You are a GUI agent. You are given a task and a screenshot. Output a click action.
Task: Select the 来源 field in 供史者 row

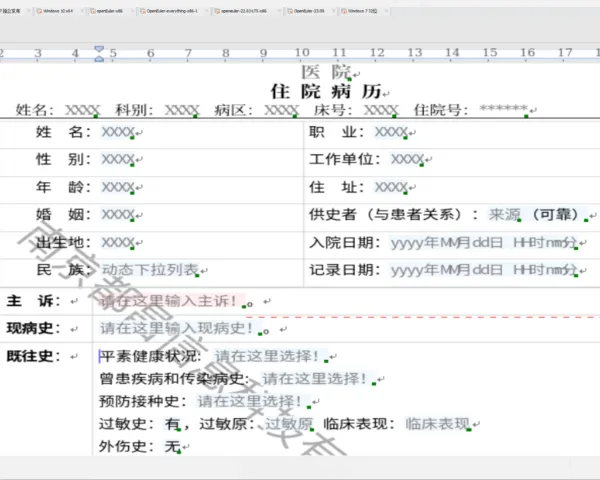(504, 215)
